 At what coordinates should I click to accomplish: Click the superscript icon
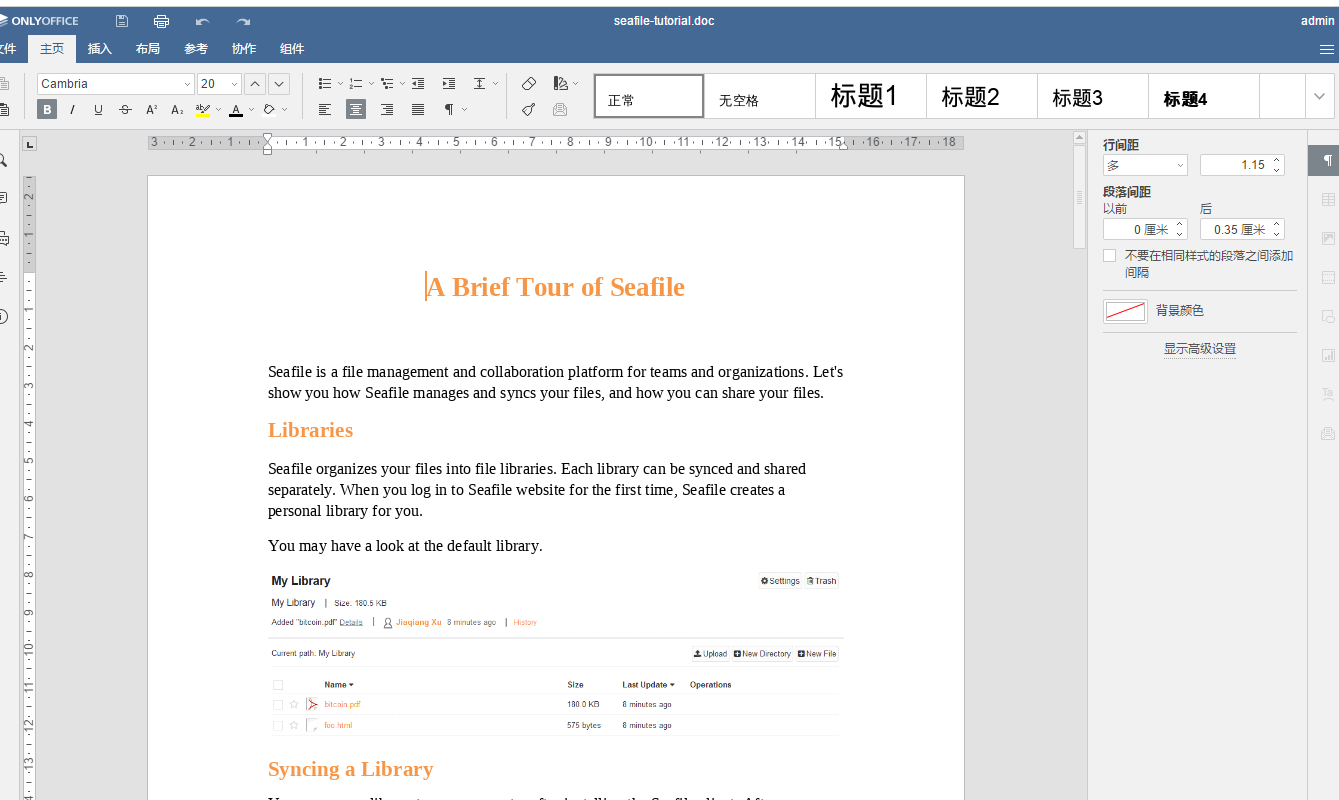pyautogui.click(x=151, y=110)
